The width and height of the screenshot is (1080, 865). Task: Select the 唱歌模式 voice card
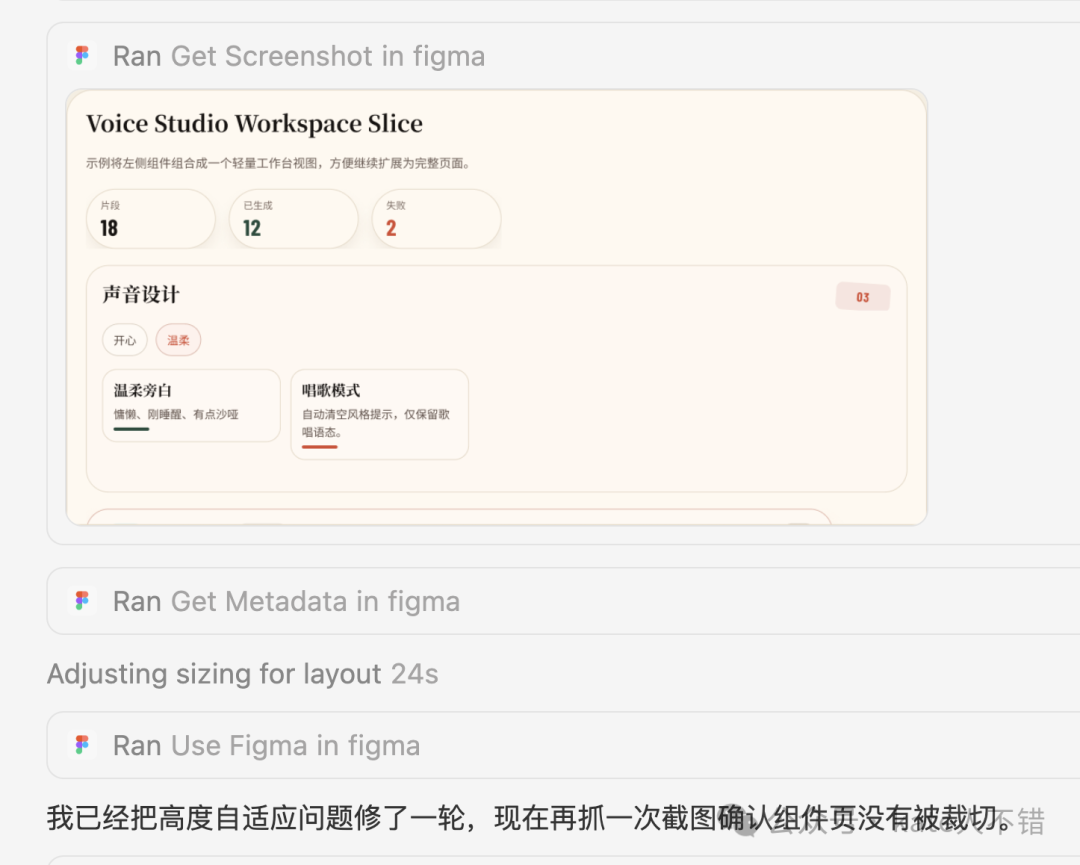pos(379,414)
